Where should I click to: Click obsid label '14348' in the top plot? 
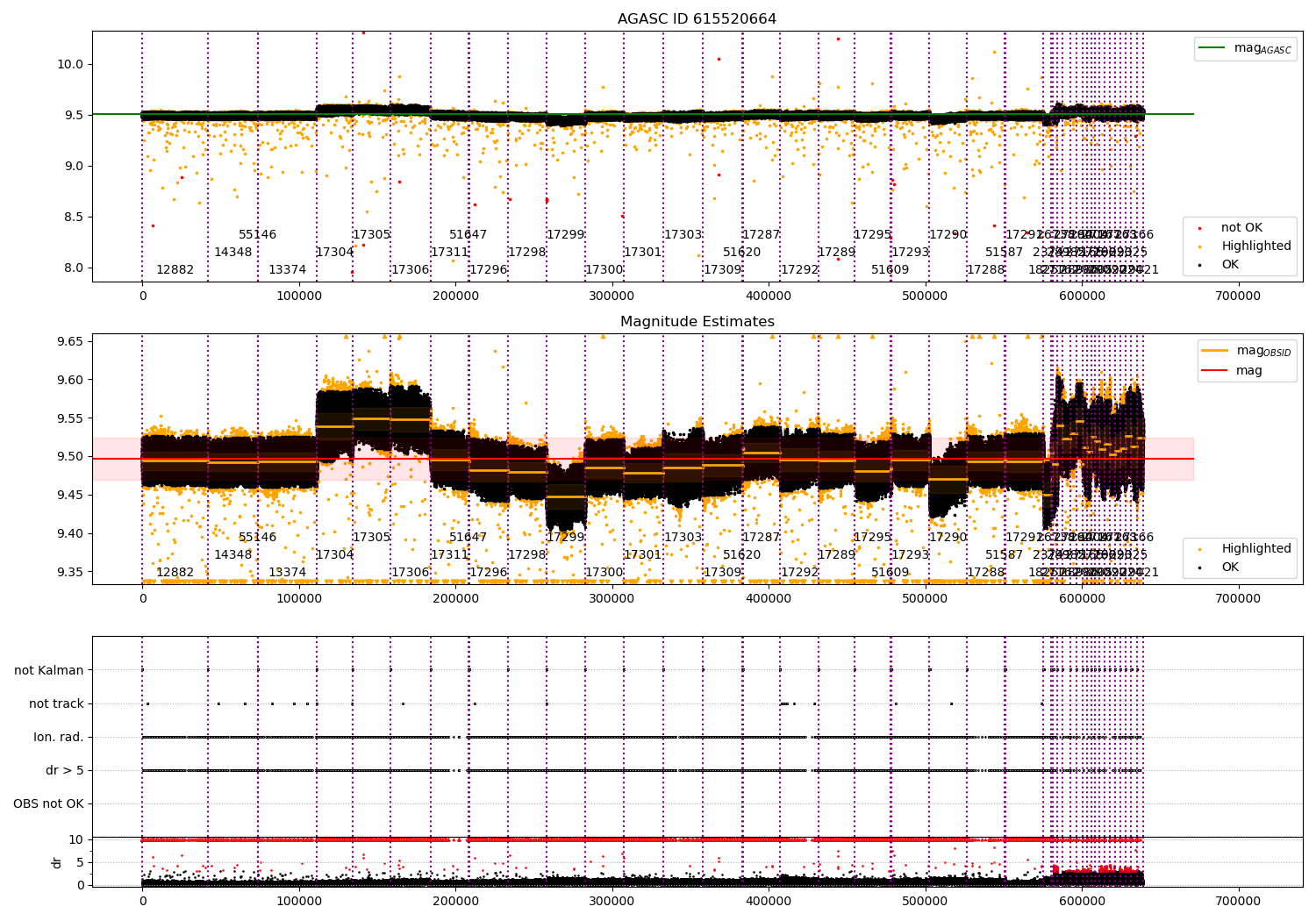tap(233, 253)
